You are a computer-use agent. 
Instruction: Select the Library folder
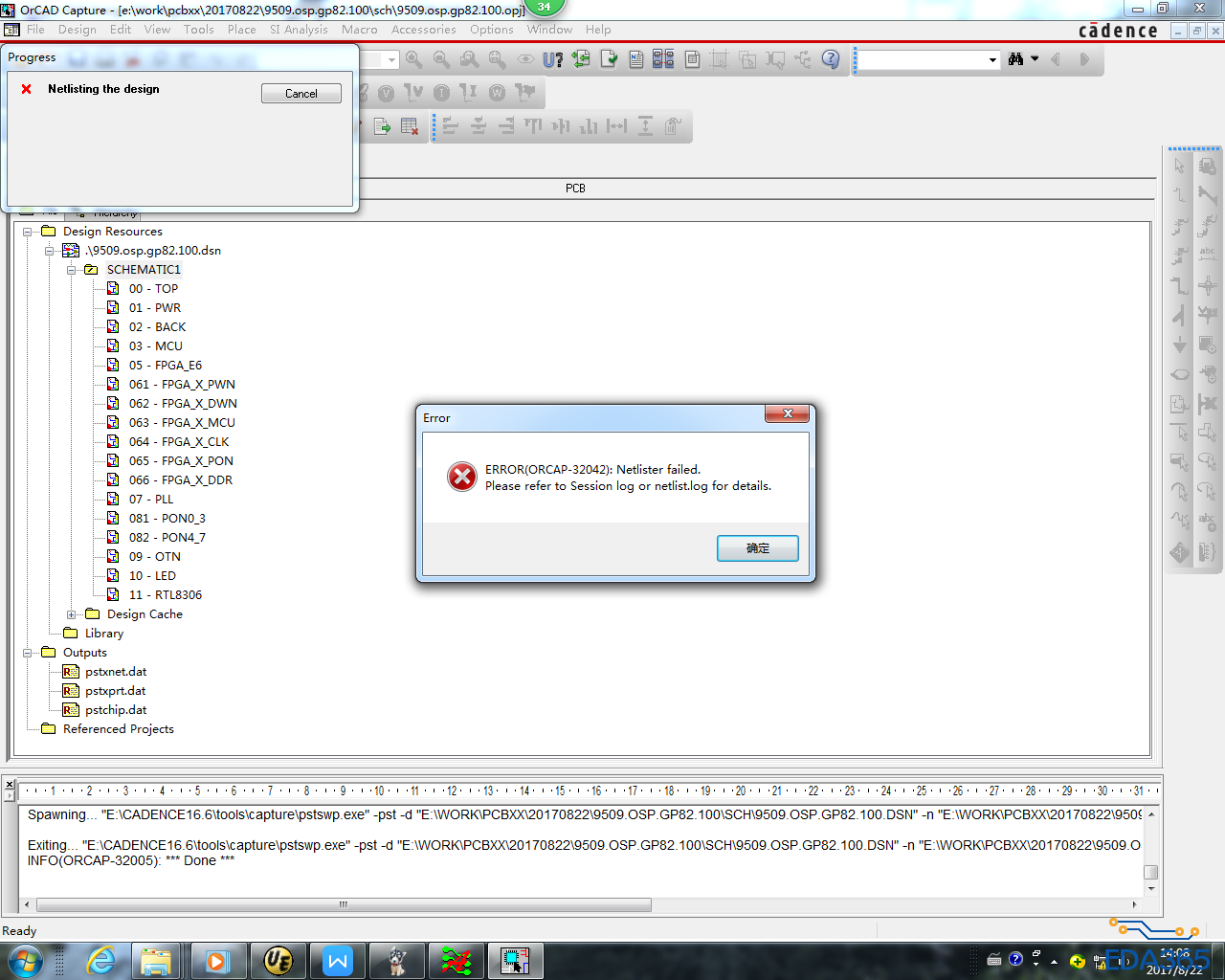(x=104, y=634)
